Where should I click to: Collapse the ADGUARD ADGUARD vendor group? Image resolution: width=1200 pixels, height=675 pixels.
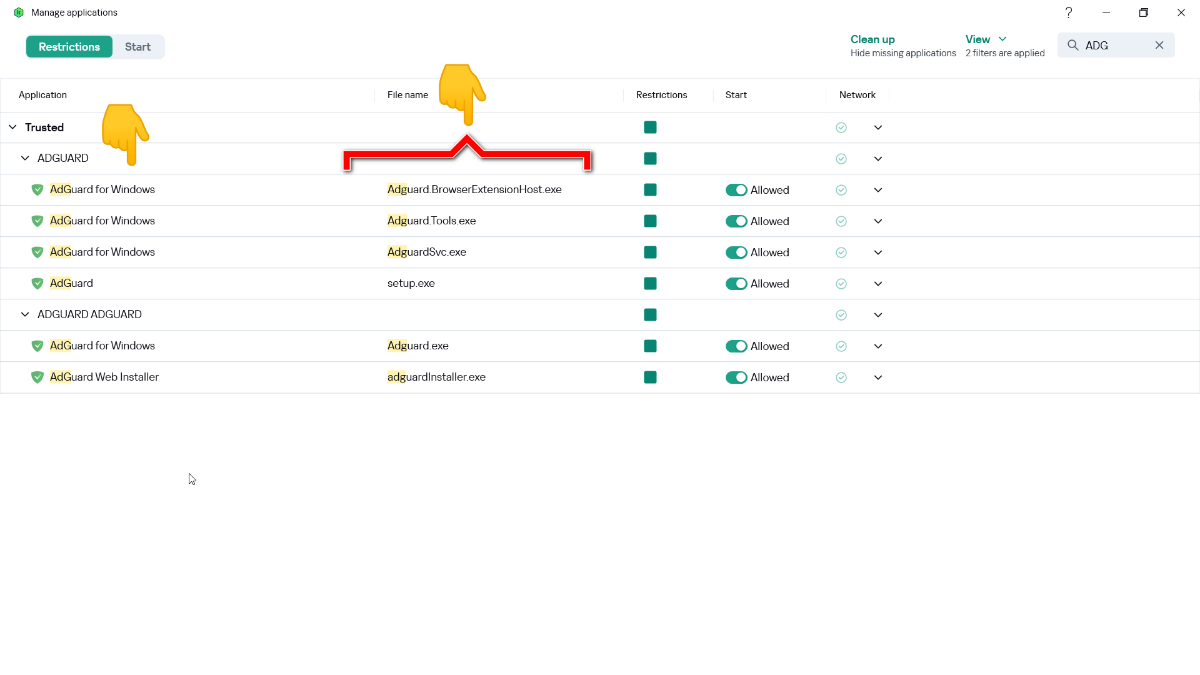tap(25, 314)
